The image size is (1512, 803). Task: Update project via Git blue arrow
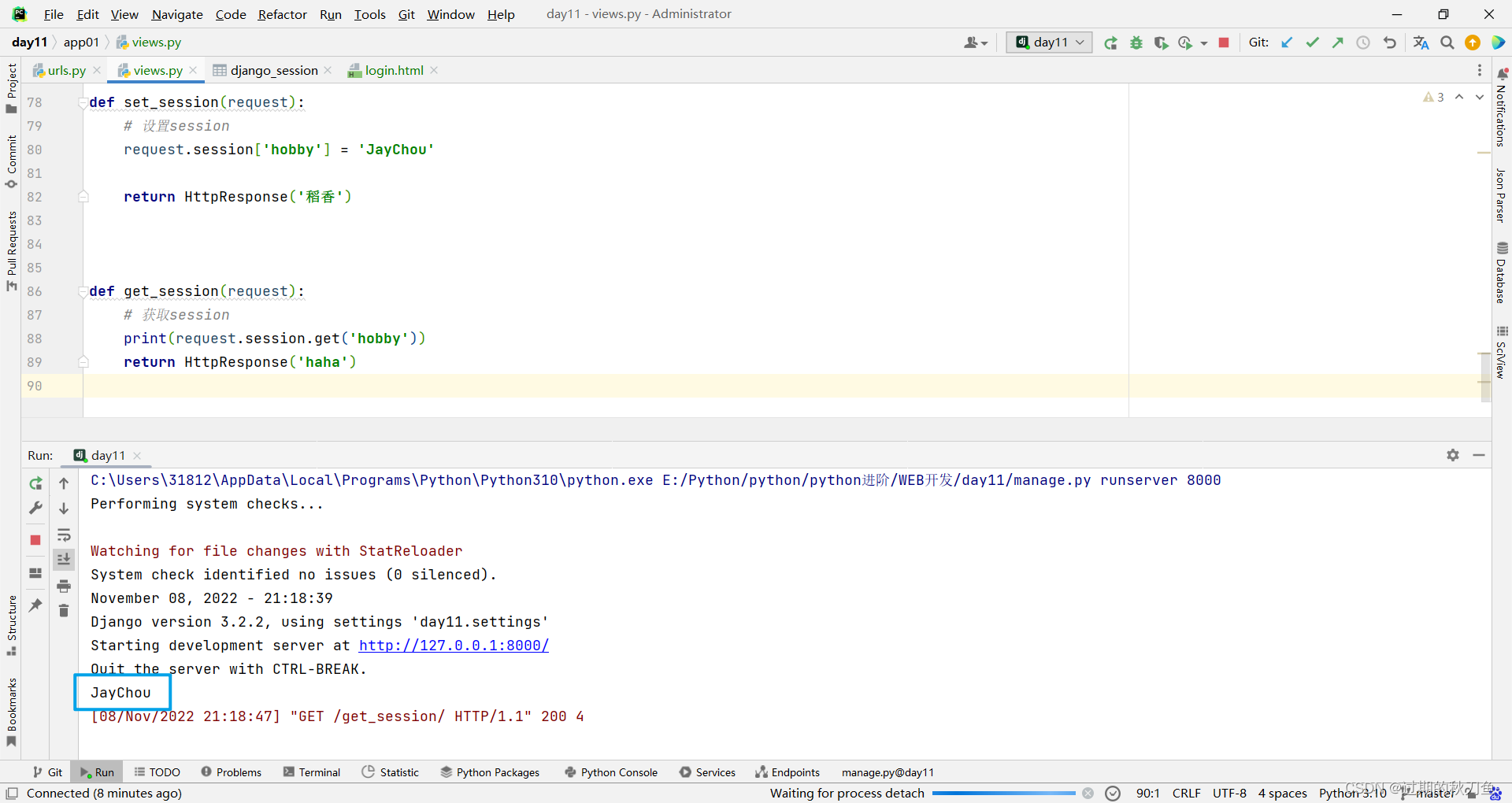(1287, 43)
